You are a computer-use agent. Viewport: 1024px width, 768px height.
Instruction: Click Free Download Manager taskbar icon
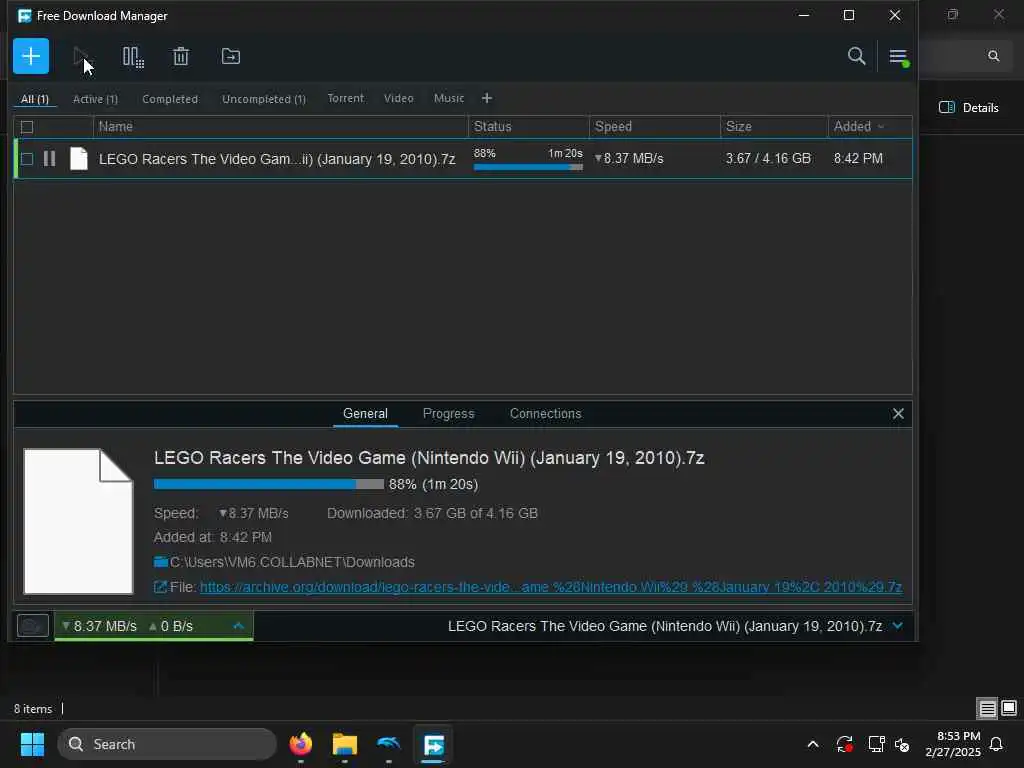point(433,744)
